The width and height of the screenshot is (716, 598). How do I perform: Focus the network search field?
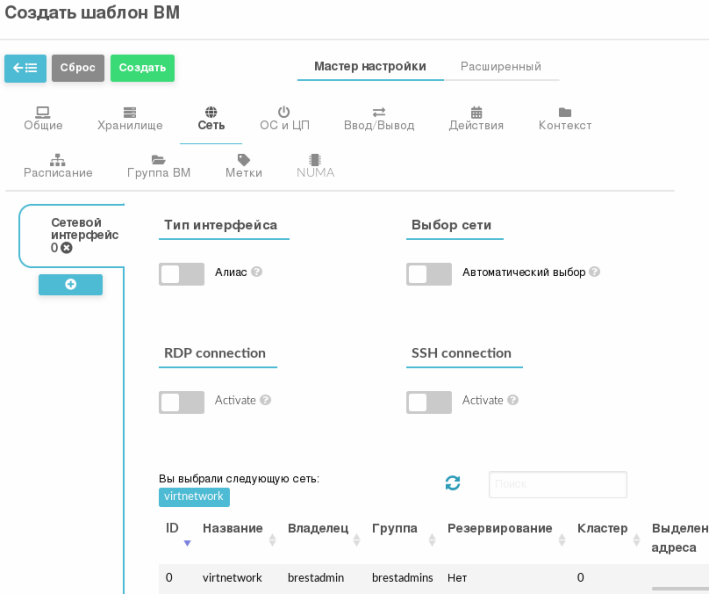coord(557,484)
